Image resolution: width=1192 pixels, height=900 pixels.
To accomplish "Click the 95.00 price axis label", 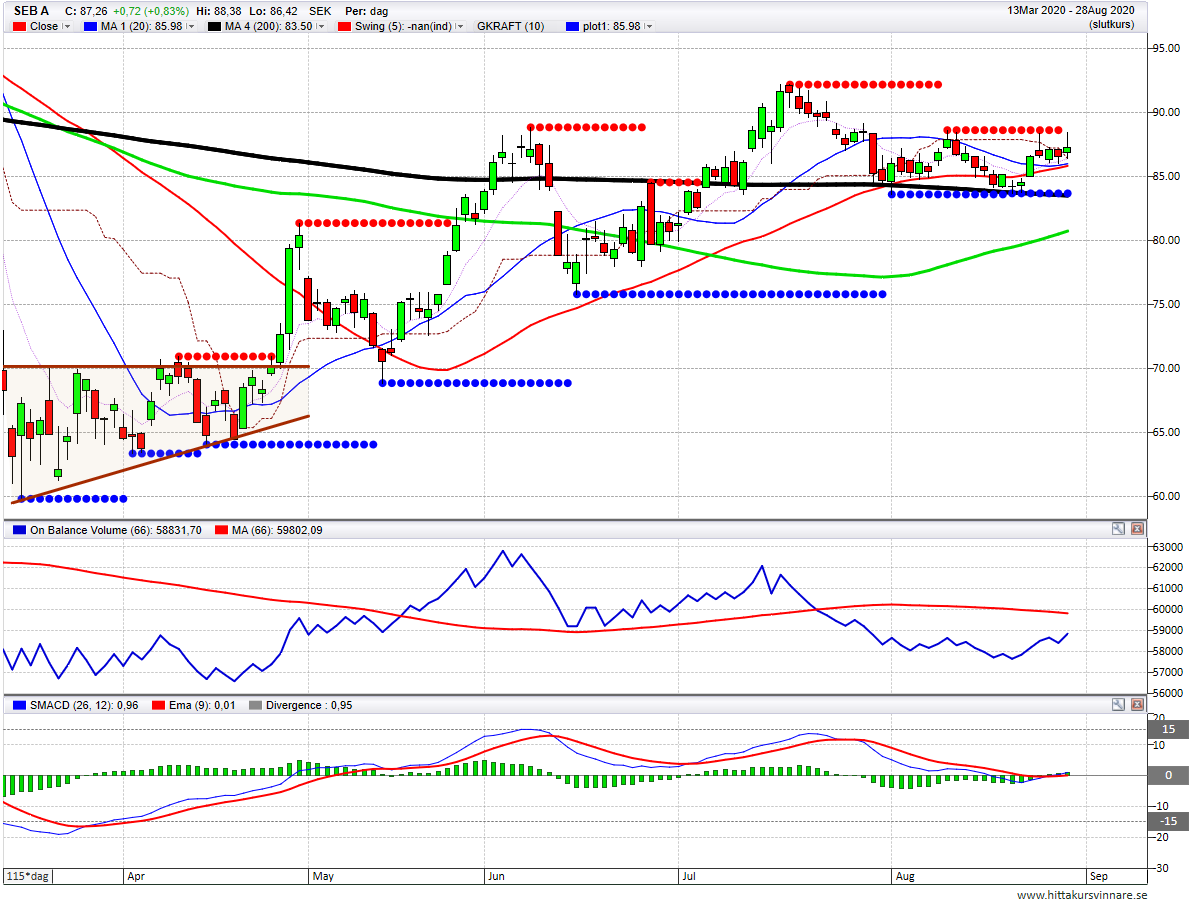I will pyautogui.click(x=1166, y=48).
